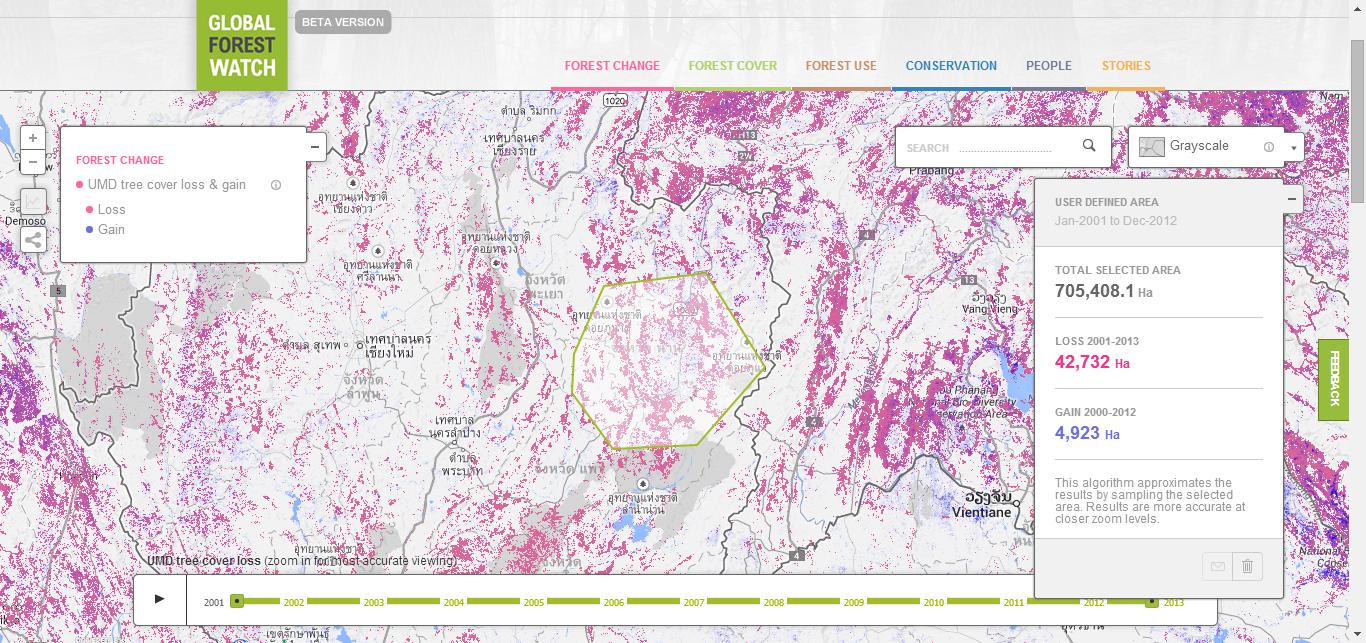Open the share map option
1366x643 pixels.
pyautogui.click(x=33, y=239)
